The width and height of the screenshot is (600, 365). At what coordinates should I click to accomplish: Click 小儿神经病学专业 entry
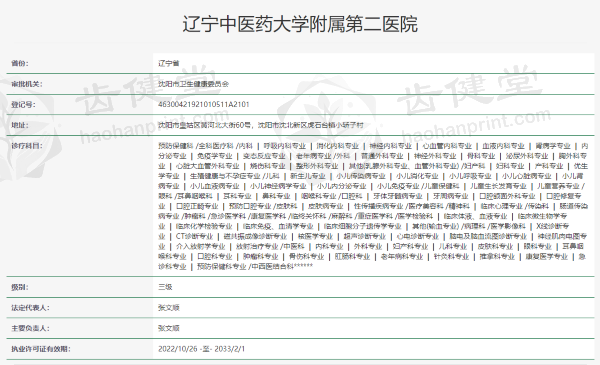point(278,186)
